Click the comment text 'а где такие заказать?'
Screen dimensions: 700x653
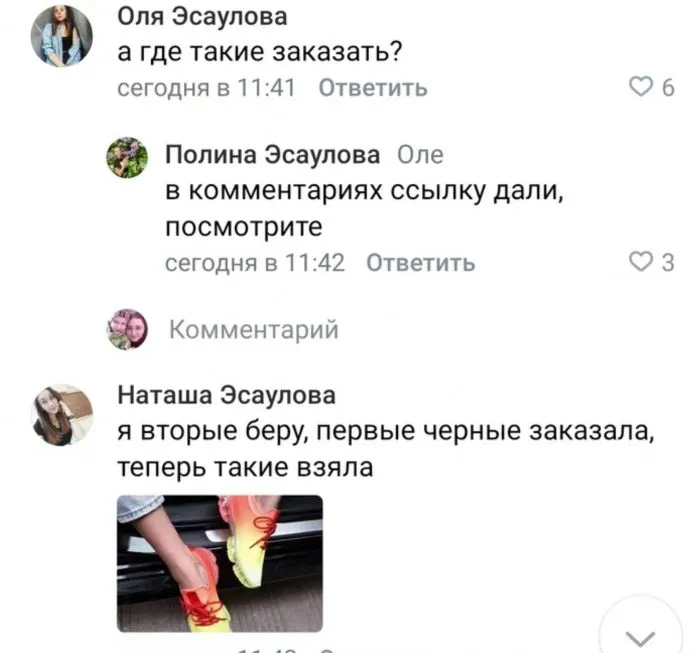(260, 52)
